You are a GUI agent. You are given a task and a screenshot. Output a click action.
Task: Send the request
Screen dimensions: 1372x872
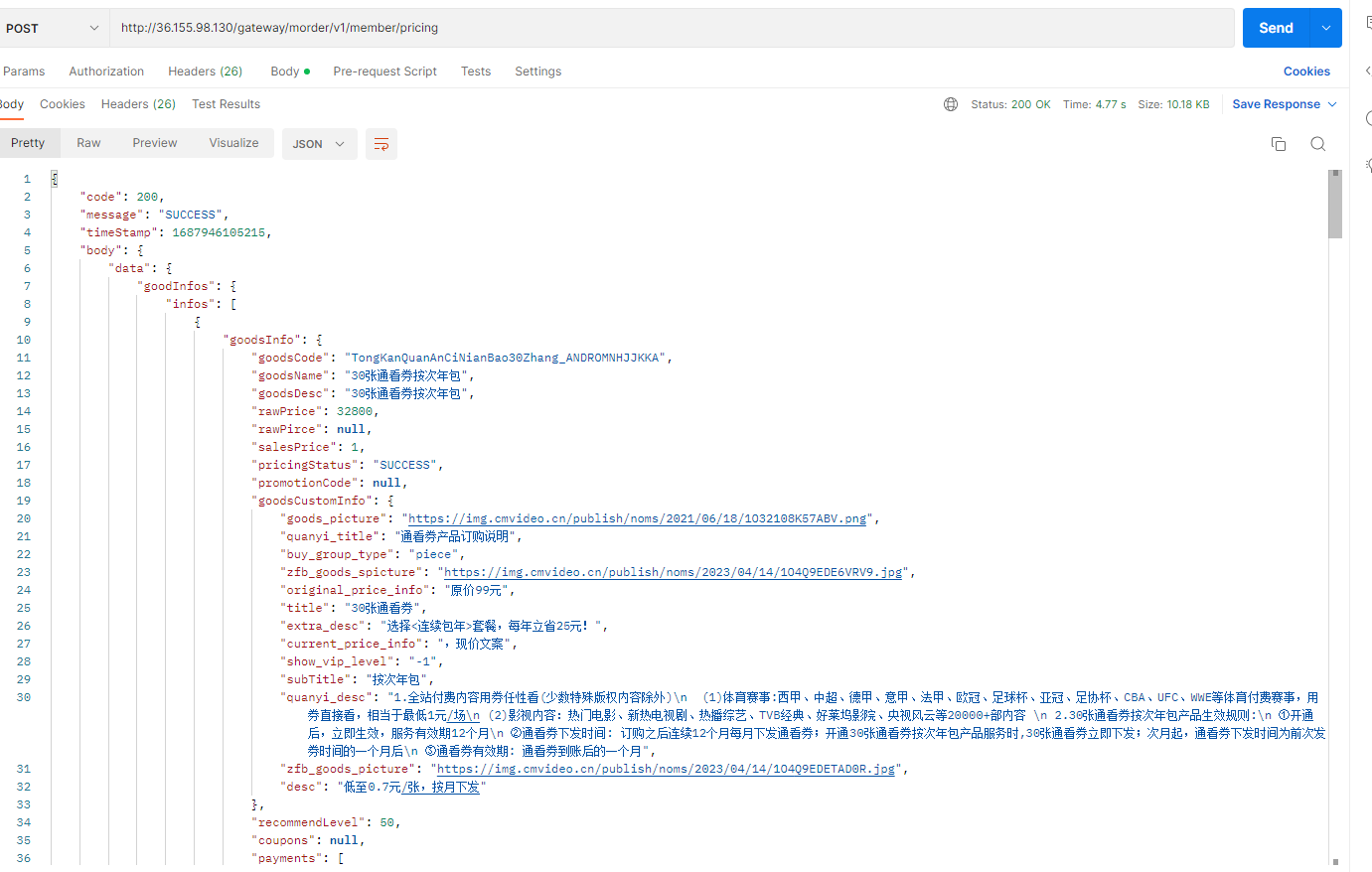pyautogui.click(x=1276, y=28)
